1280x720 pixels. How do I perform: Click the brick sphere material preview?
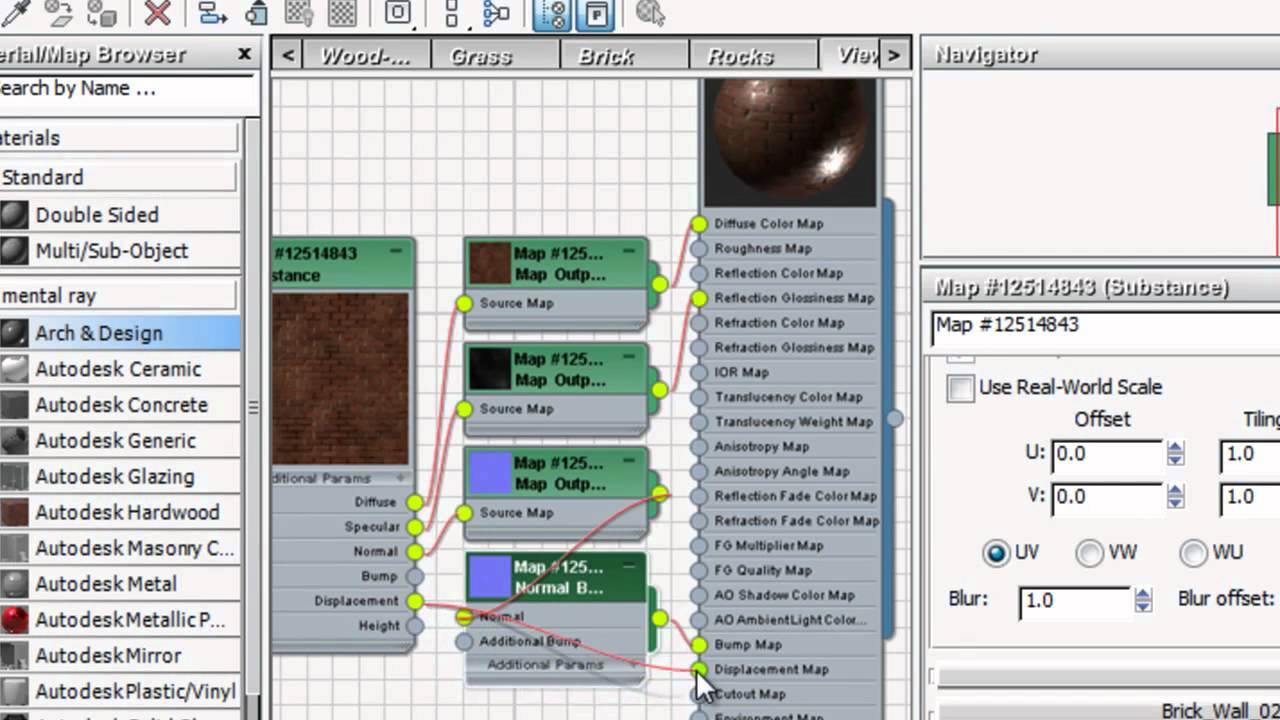pos(790,143)
